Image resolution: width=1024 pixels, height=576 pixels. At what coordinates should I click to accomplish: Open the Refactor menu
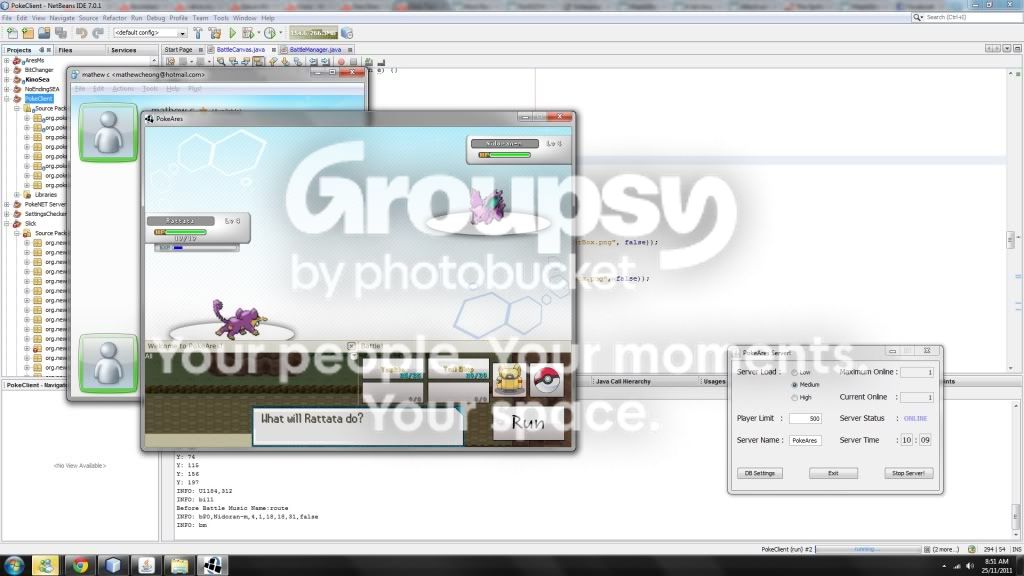tap(114, 18)
